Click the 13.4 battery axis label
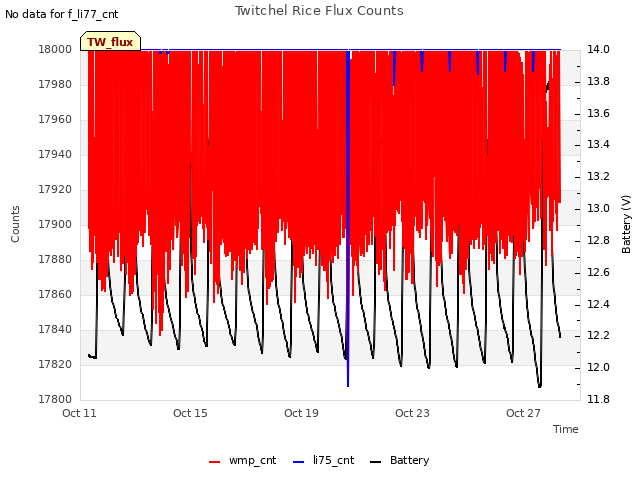The width and height of the screenshot is (640, 480). click(598, 144)
